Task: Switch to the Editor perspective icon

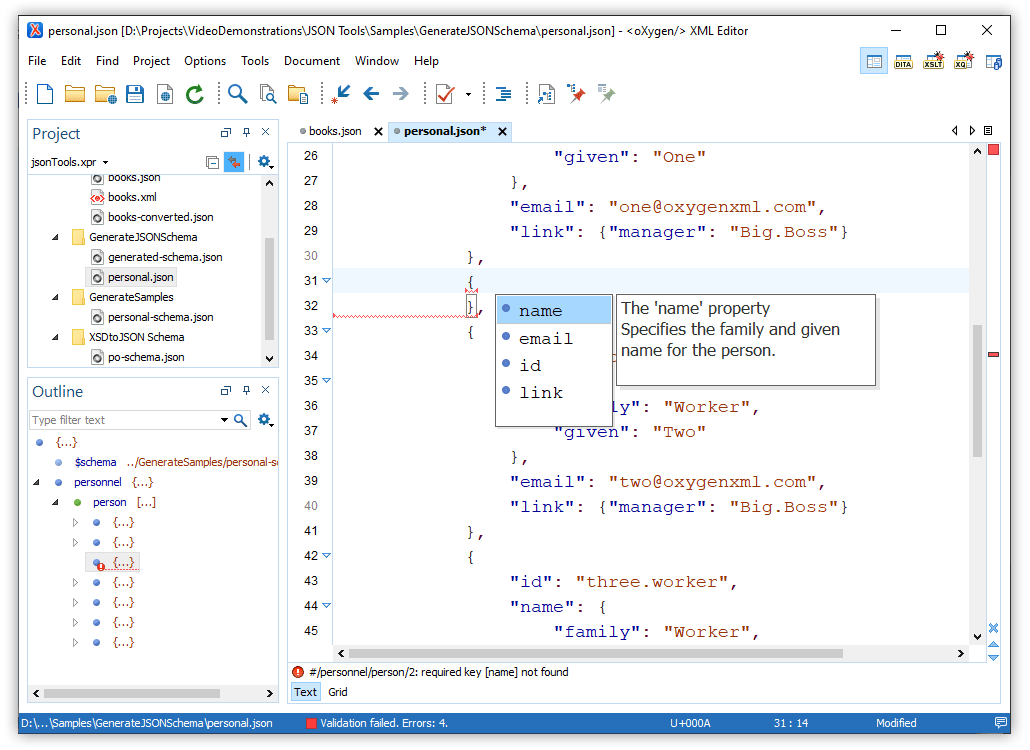Action: click(874, 62)
